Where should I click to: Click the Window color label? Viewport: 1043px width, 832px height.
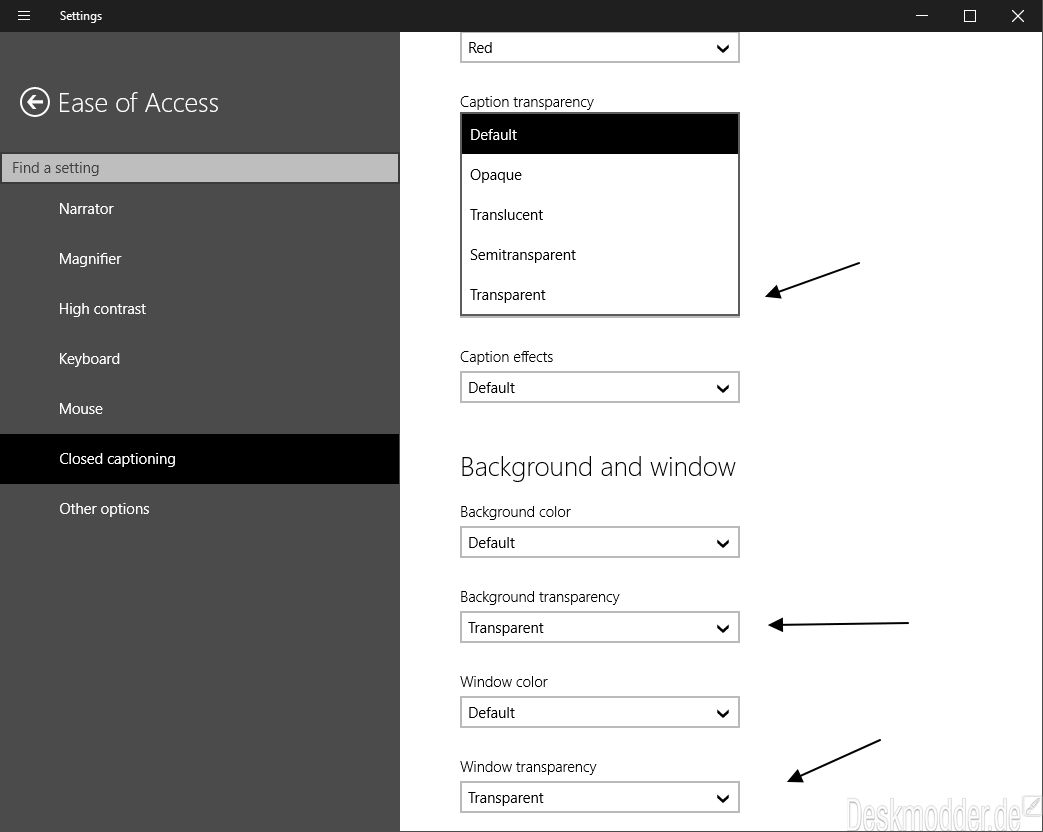(504, 682)
